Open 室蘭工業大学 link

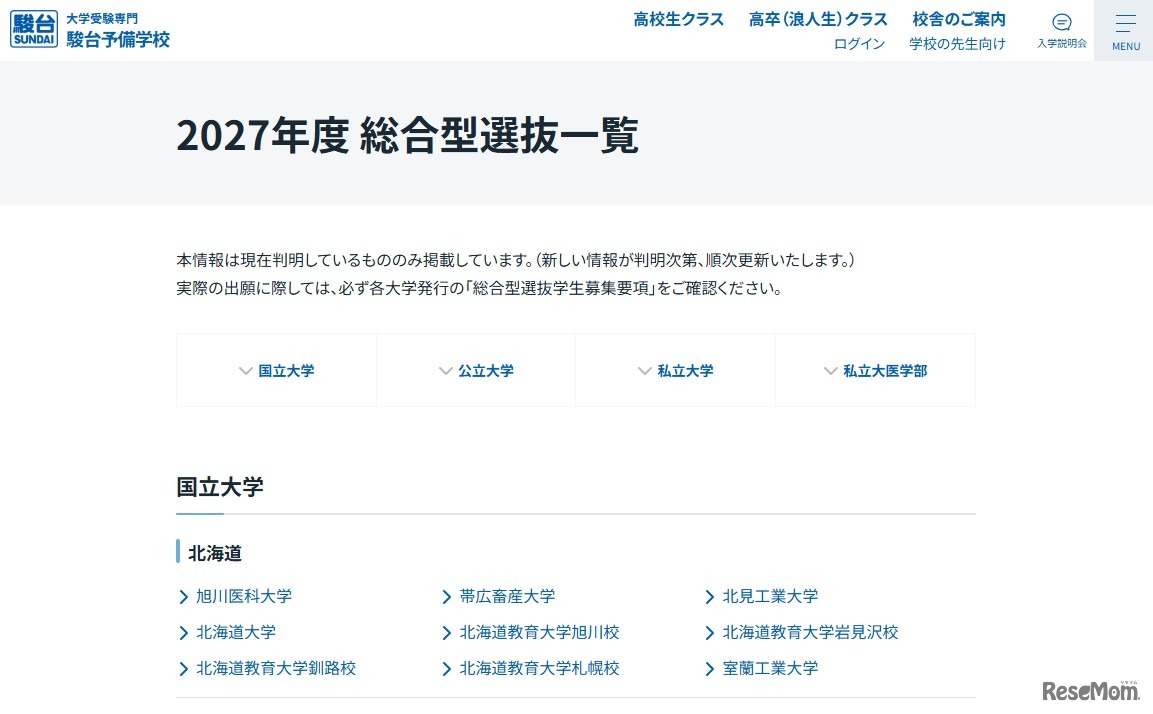click(770, 668)
